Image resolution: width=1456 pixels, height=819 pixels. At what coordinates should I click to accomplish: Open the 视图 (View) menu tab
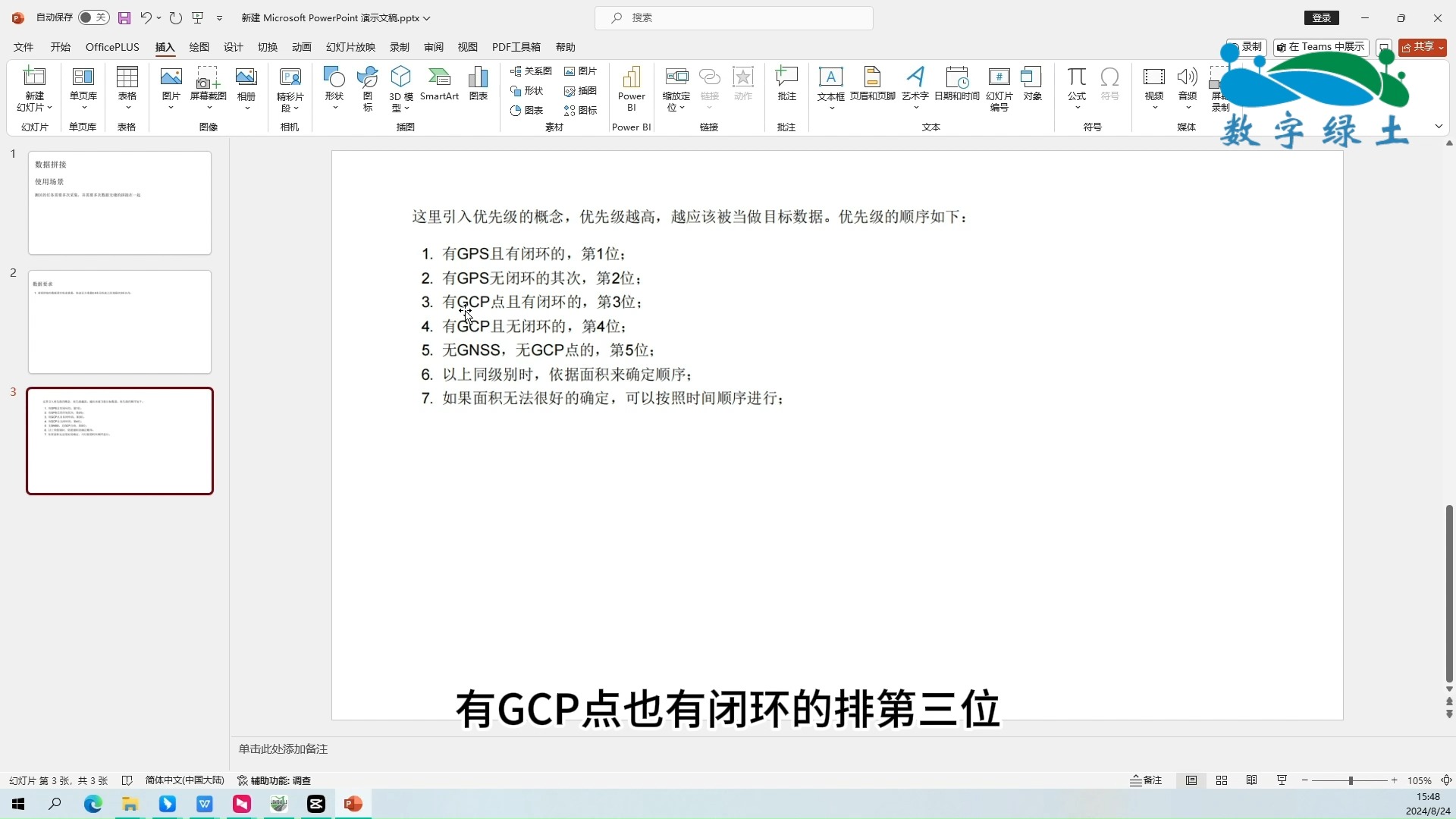click(466, 47)
